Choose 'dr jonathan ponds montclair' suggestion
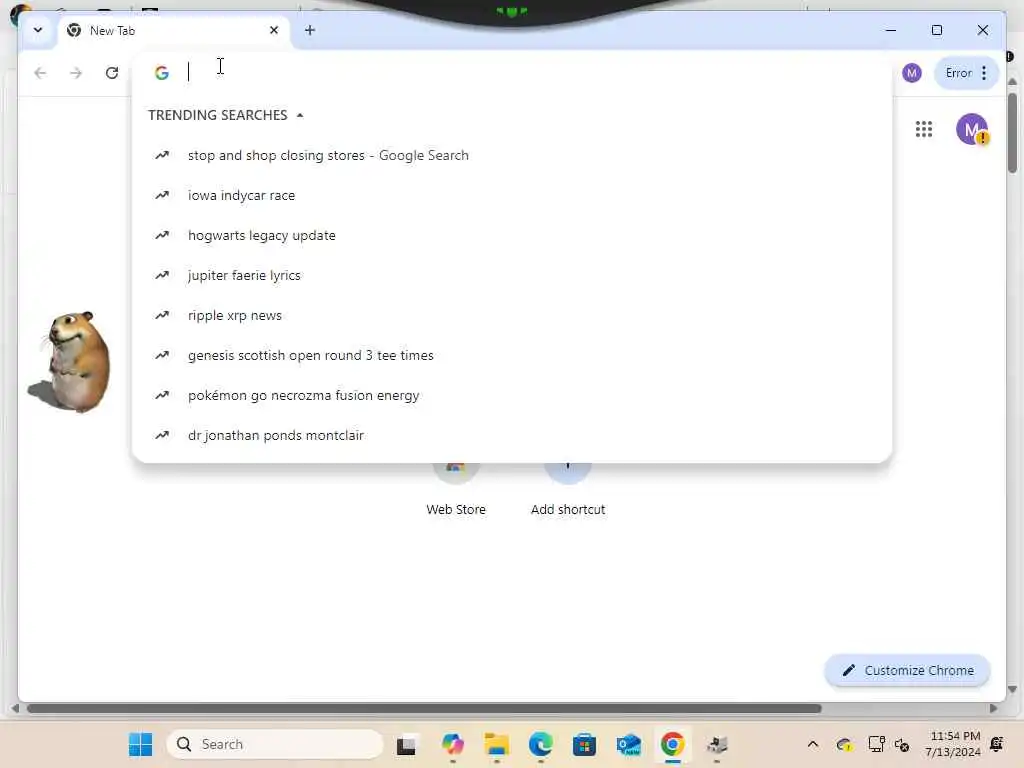The height and width of the screenshot is (768, 1024). coord(512,435)
